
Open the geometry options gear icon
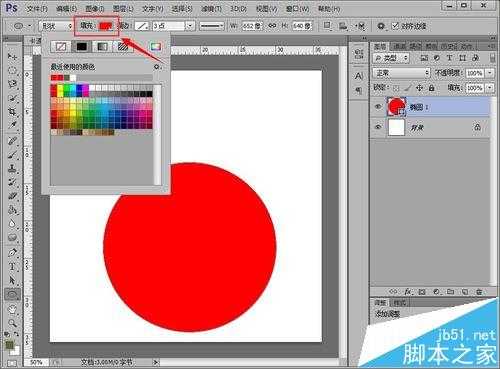click(381, 26)
